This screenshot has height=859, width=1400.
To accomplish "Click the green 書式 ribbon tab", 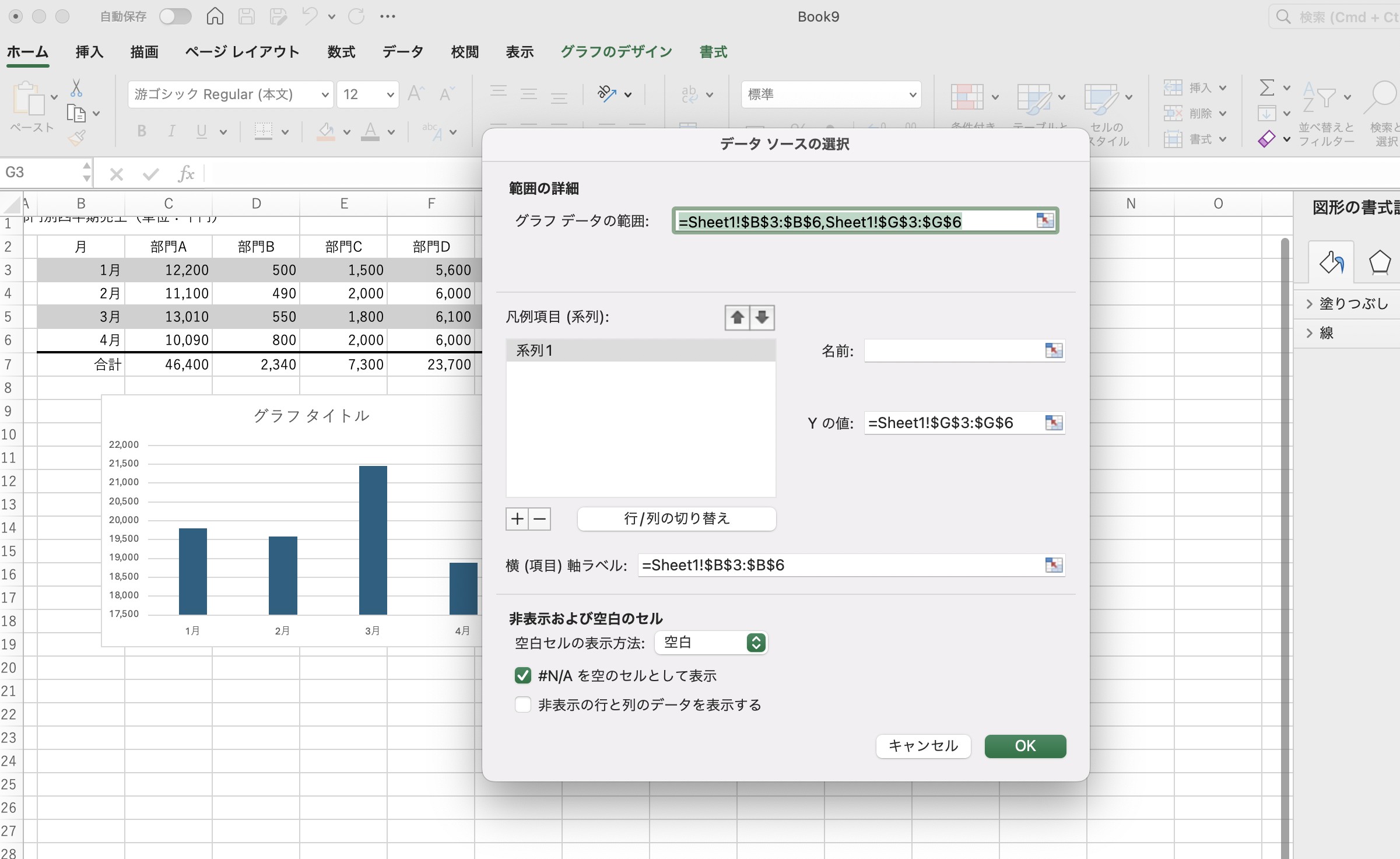I will coord(713,52).
